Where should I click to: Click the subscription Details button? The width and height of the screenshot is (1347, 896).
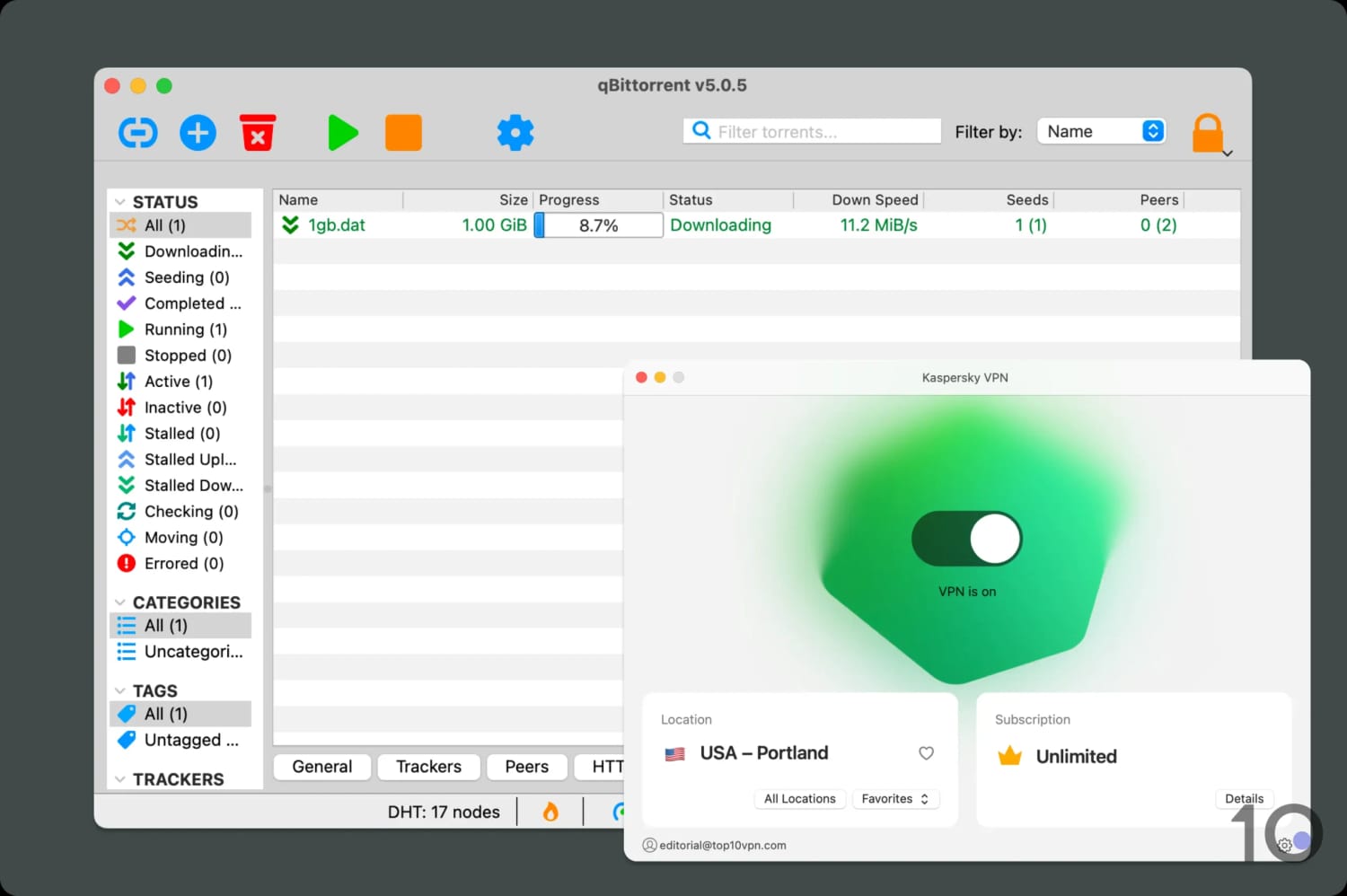(1244, 799)
